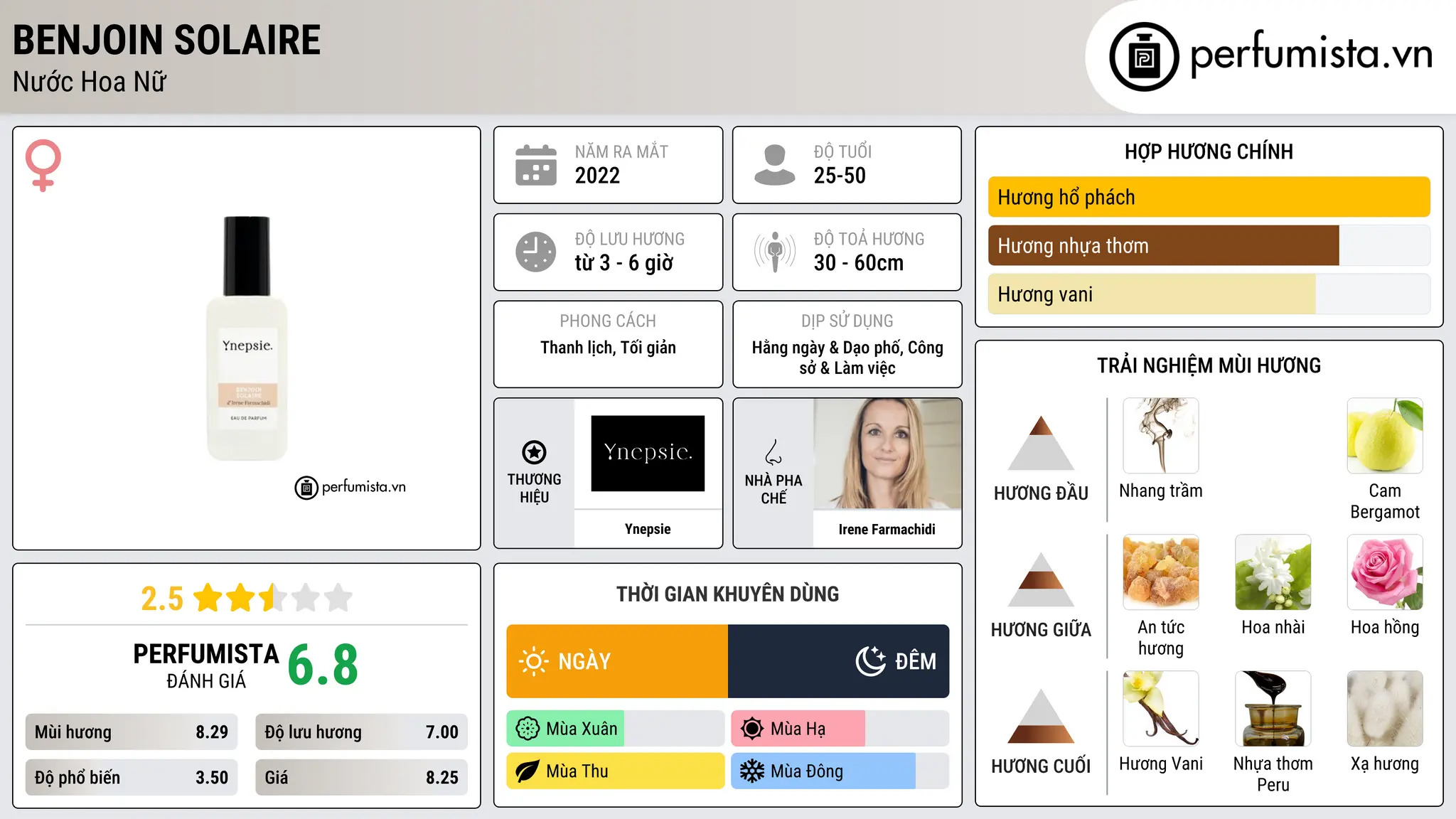
Task: Click the calendar icon beside launch year
Action: click(x=536, y=165)
